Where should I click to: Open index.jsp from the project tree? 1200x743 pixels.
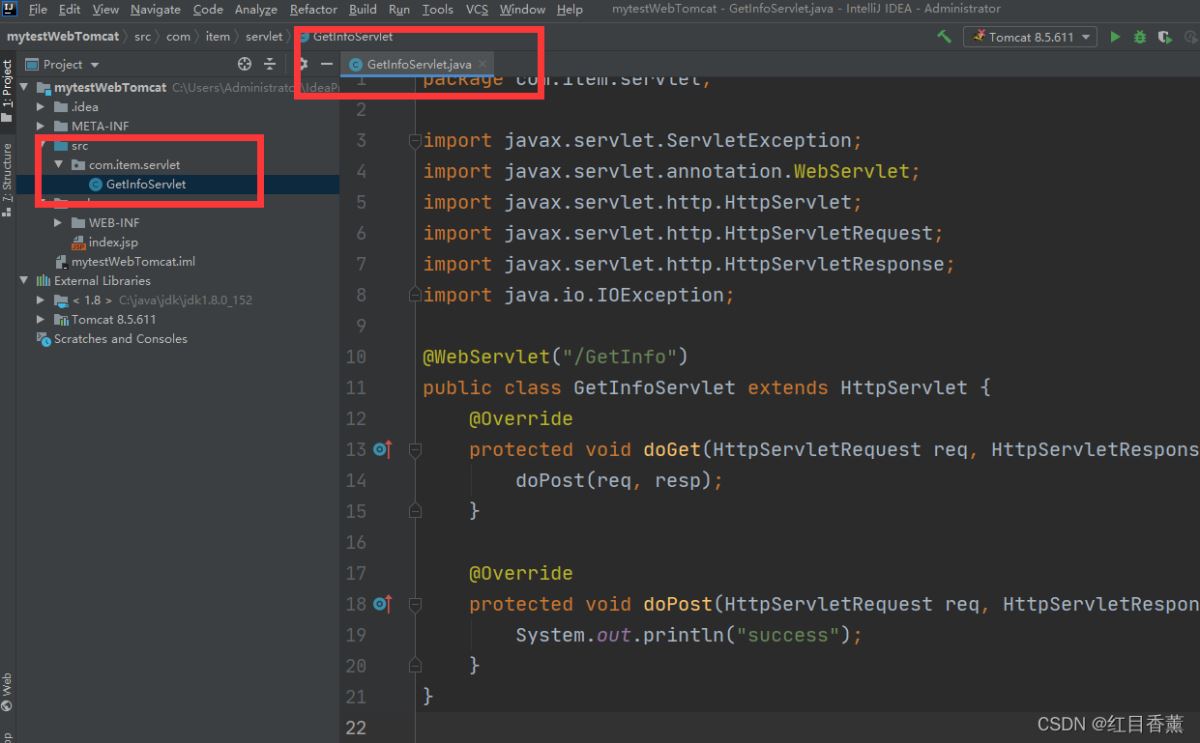[x=112, y=242]
